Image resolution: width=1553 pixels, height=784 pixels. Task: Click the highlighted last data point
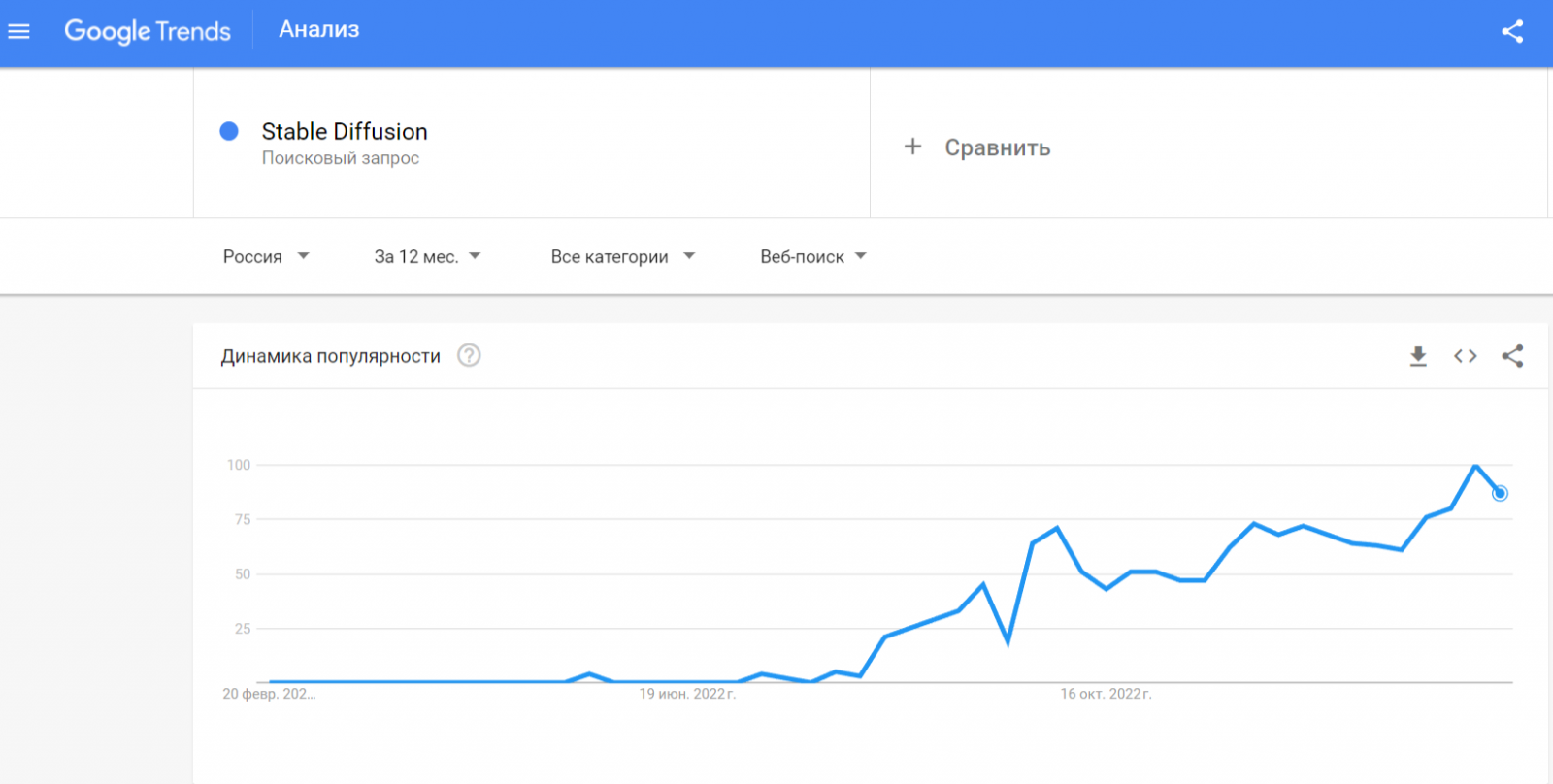[1500, 493]
